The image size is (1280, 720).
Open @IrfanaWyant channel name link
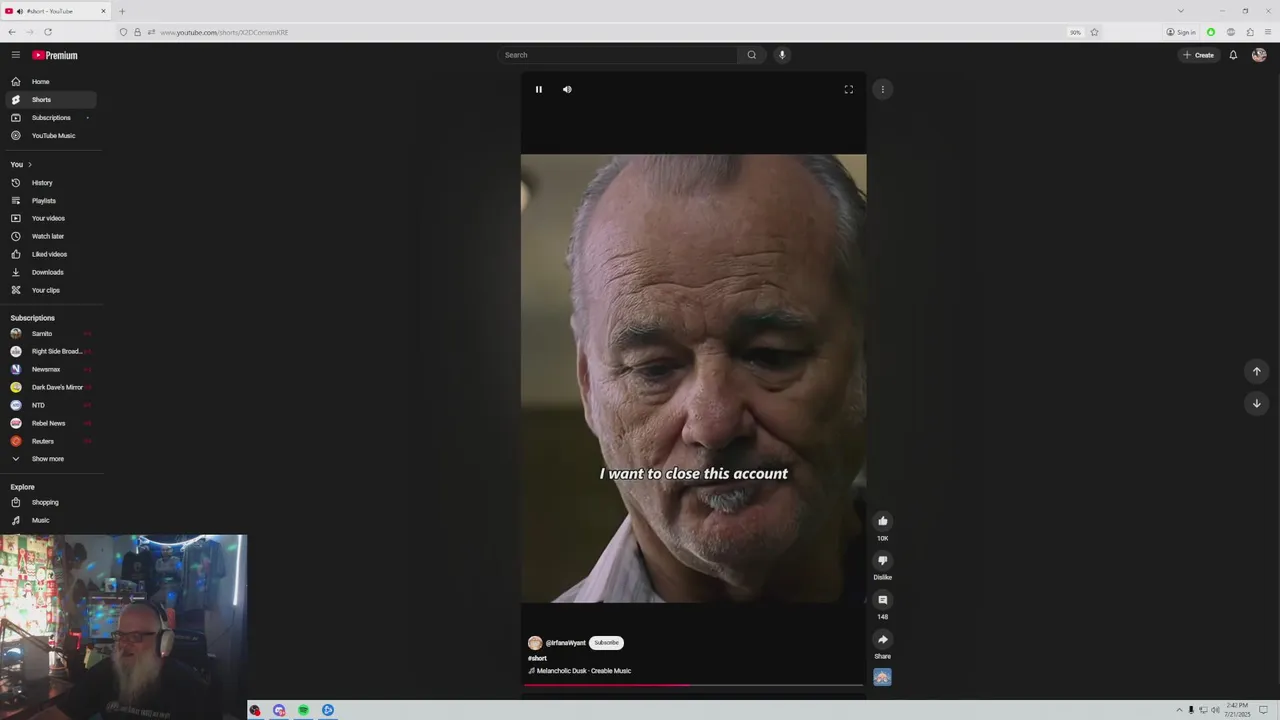point(565,643)
